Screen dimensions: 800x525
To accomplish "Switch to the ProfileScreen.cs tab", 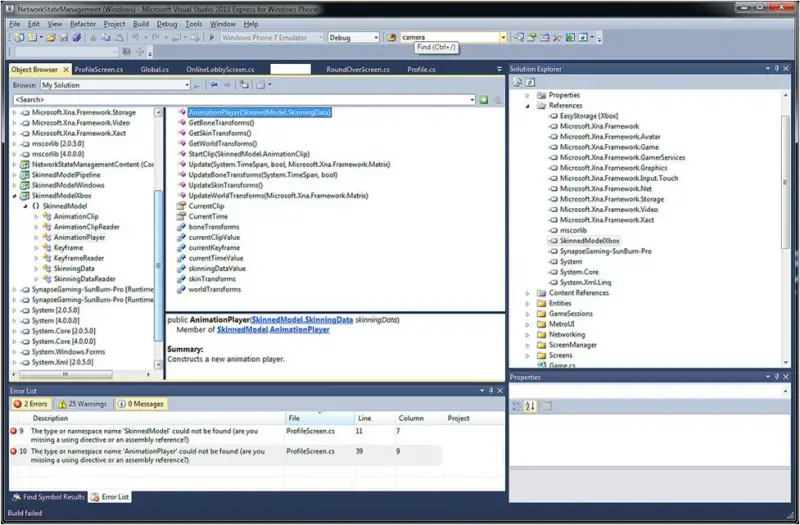I will point(98,69).
